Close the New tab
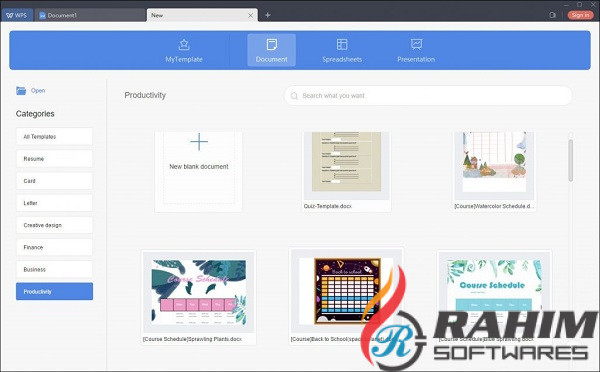 click(250, 15)
